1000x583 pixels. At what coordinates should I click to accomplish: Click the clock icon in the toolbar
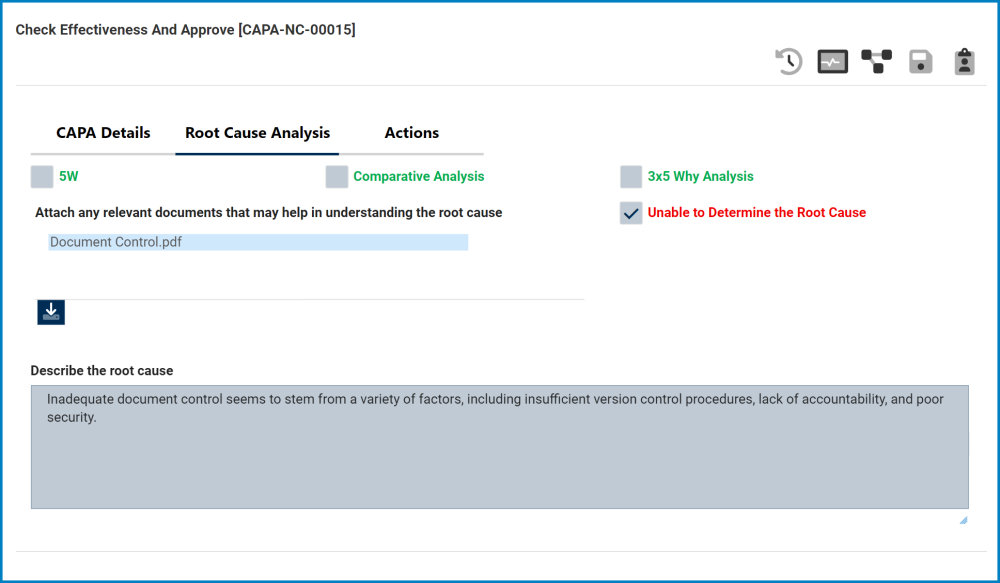tap(788, 61)
